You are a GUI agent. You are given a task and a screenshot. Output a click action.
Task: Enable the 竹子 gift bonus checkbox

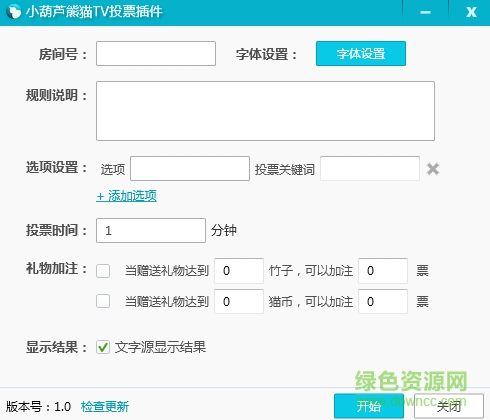tap(103, 271)
